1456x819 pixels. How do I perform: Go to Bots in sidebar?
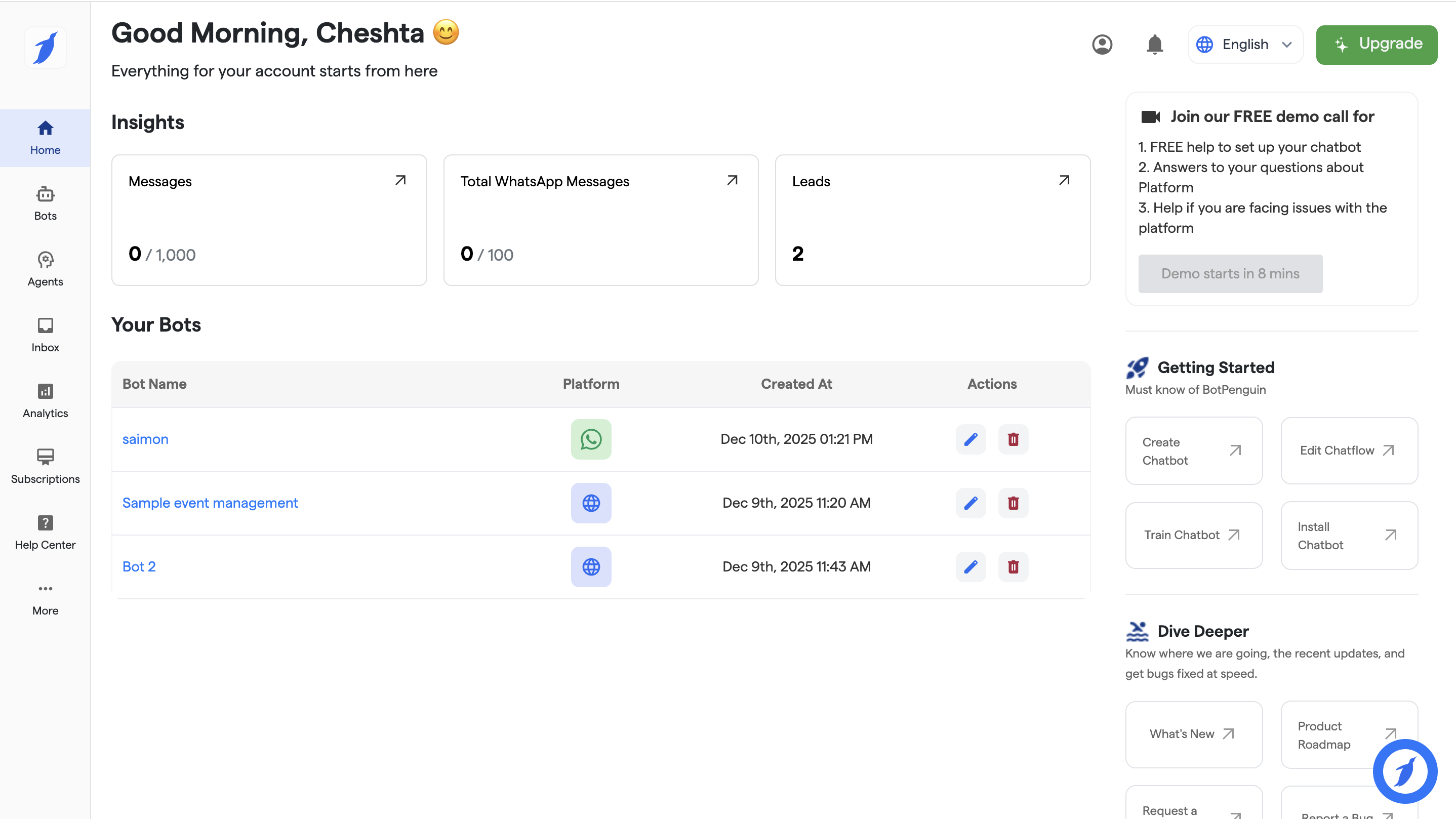(45, 203)
